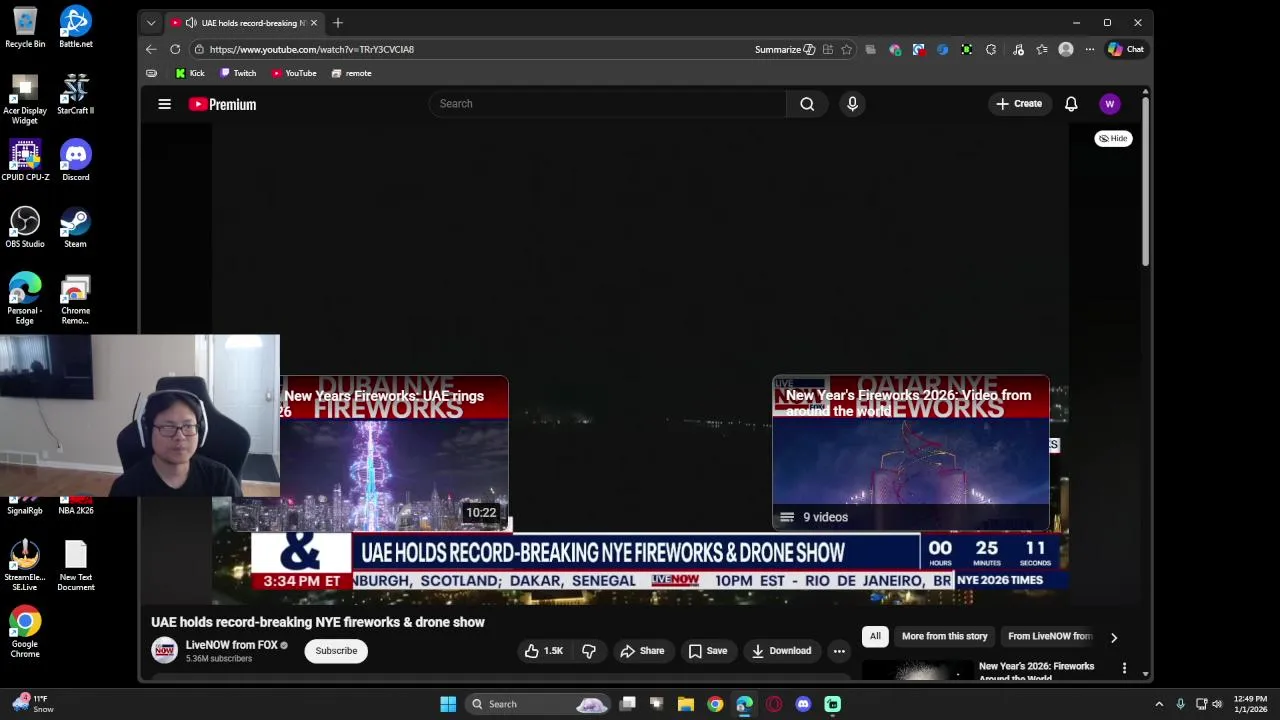Open the YouTube bookmark
1280x720 pixels.
(294, 73)
